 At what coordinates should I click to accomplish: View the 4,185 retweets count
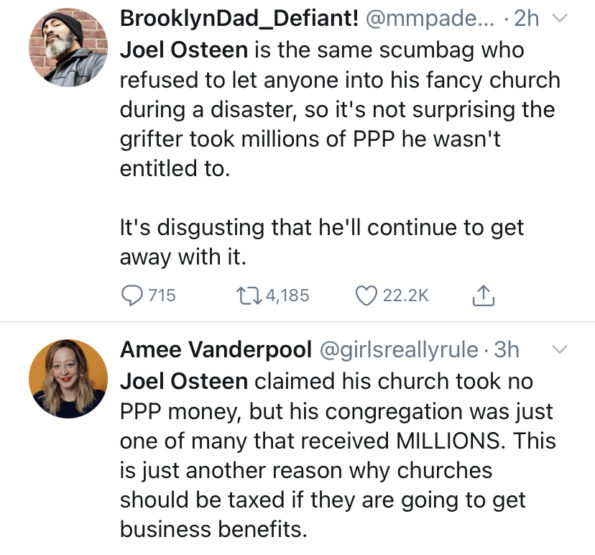(288, 296)
